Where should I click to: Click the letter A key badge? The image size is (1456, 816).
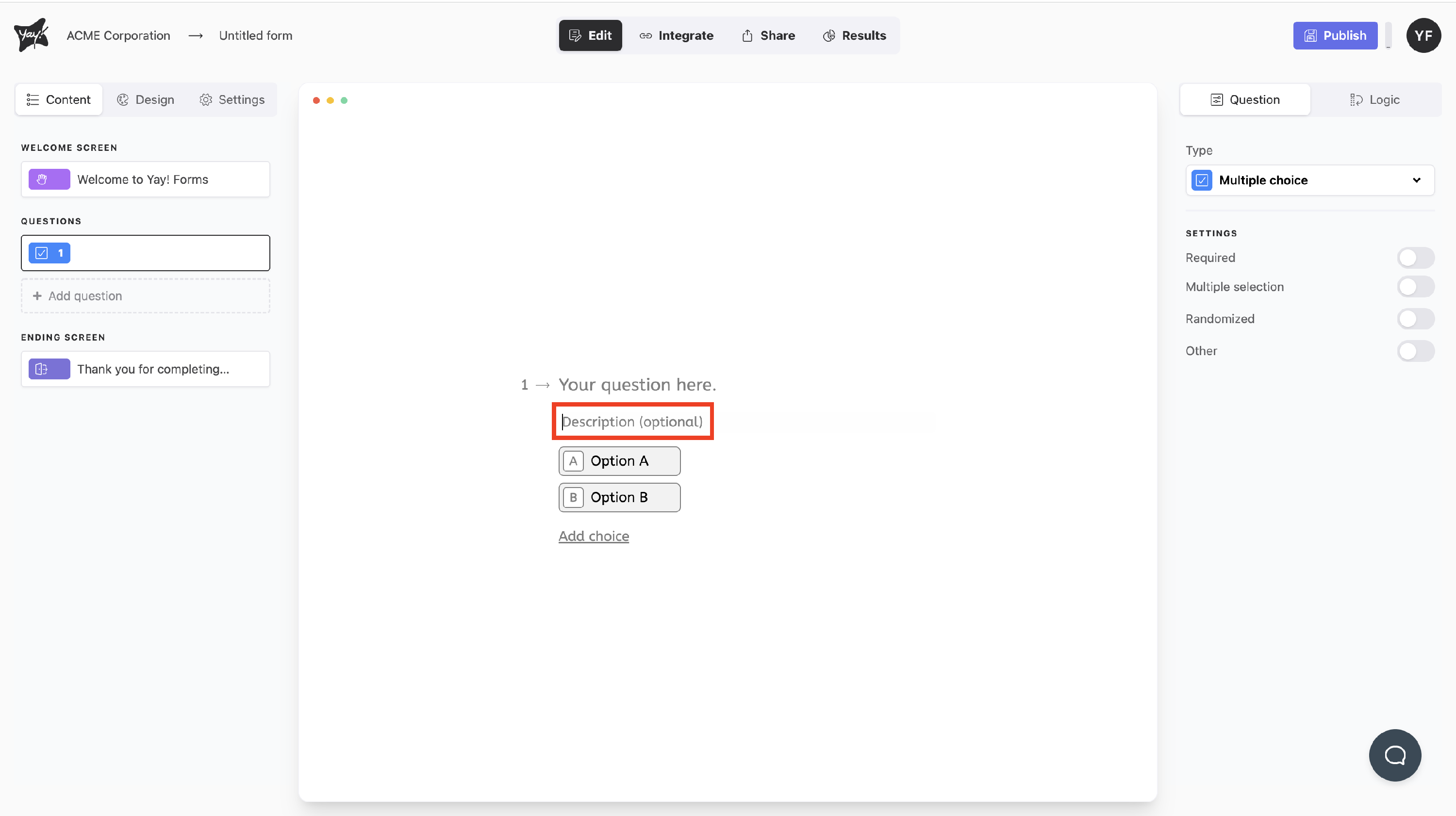573,461
